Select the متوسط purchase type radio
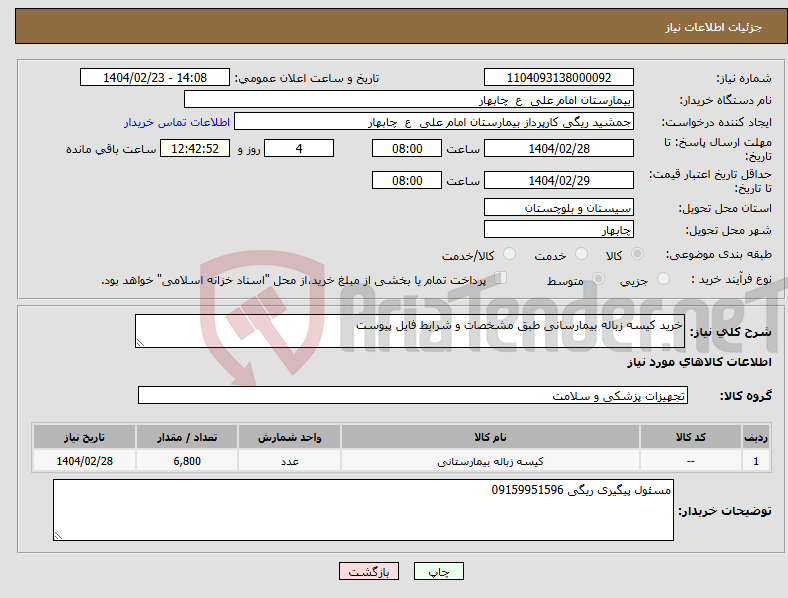788x598 pixels. [598, 278]
